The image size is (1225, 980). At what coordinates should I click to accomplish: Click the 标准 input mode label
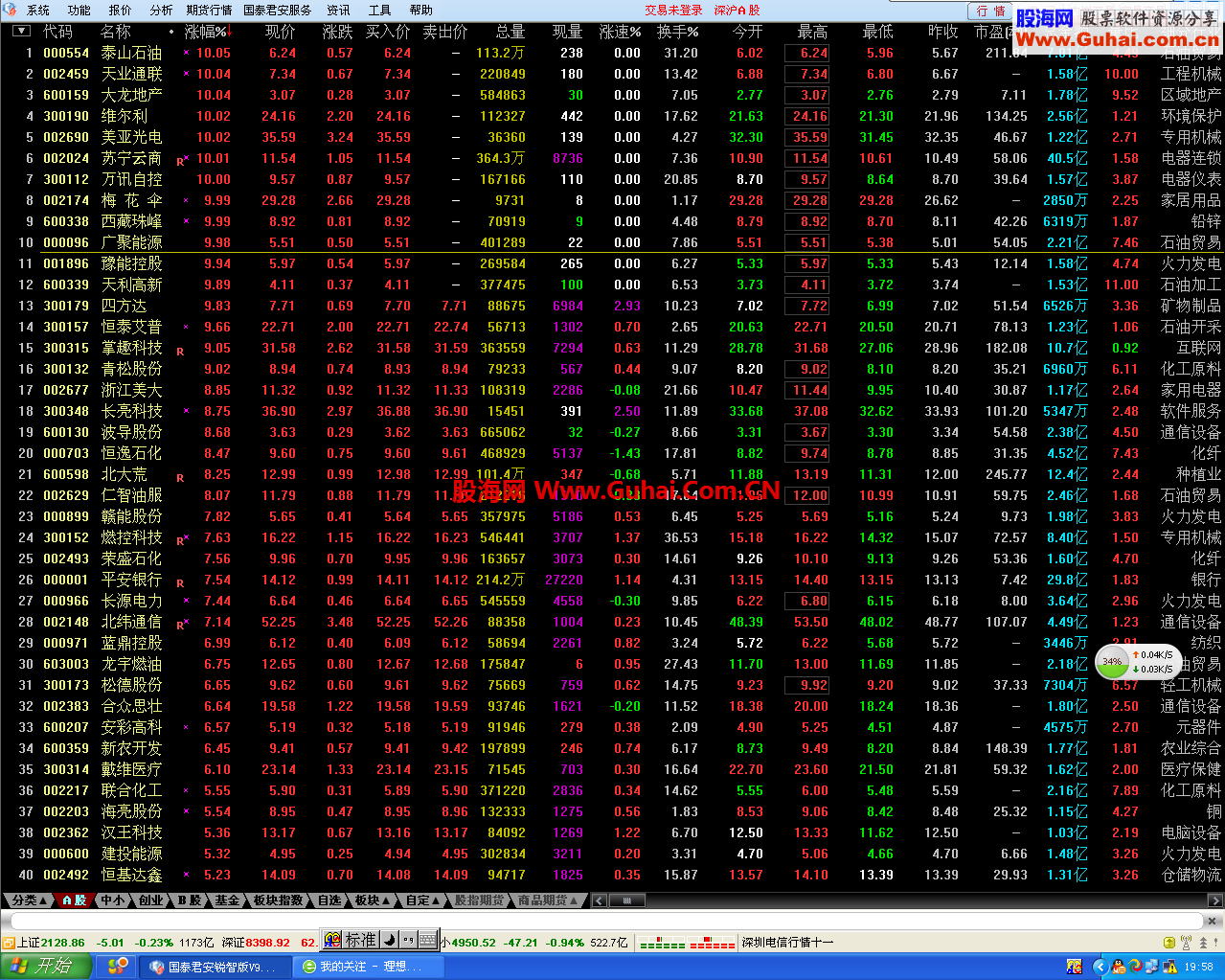coord(361,940)
